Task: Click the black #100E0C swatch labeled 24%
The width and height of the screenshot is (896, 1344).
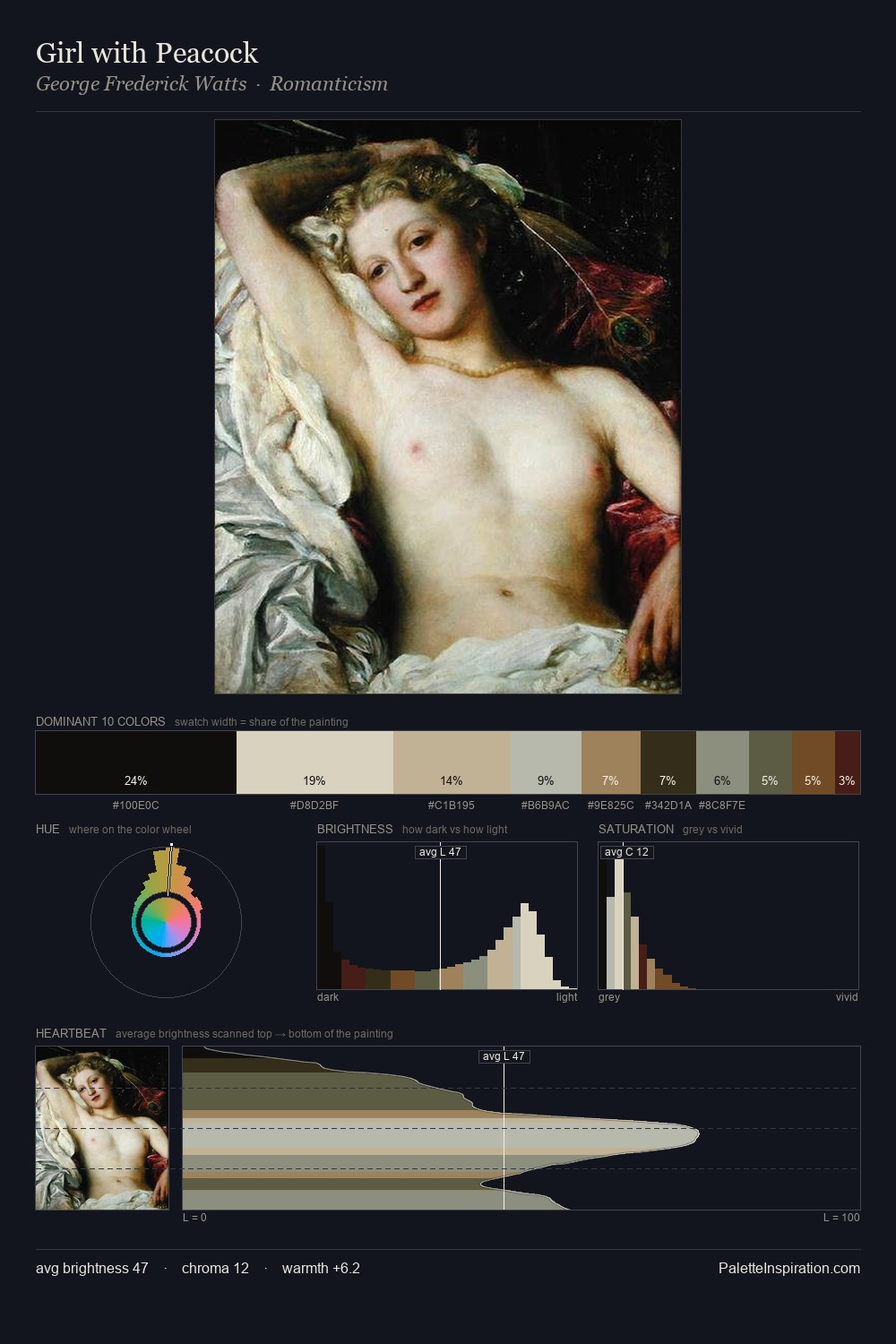Action: coord(136,762)
